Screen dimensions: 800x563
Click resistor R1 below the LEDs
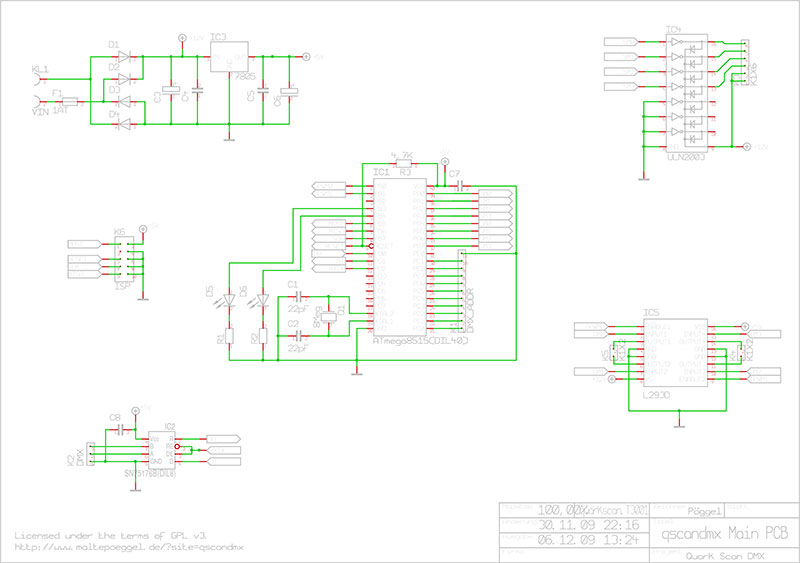coord(229,338)
